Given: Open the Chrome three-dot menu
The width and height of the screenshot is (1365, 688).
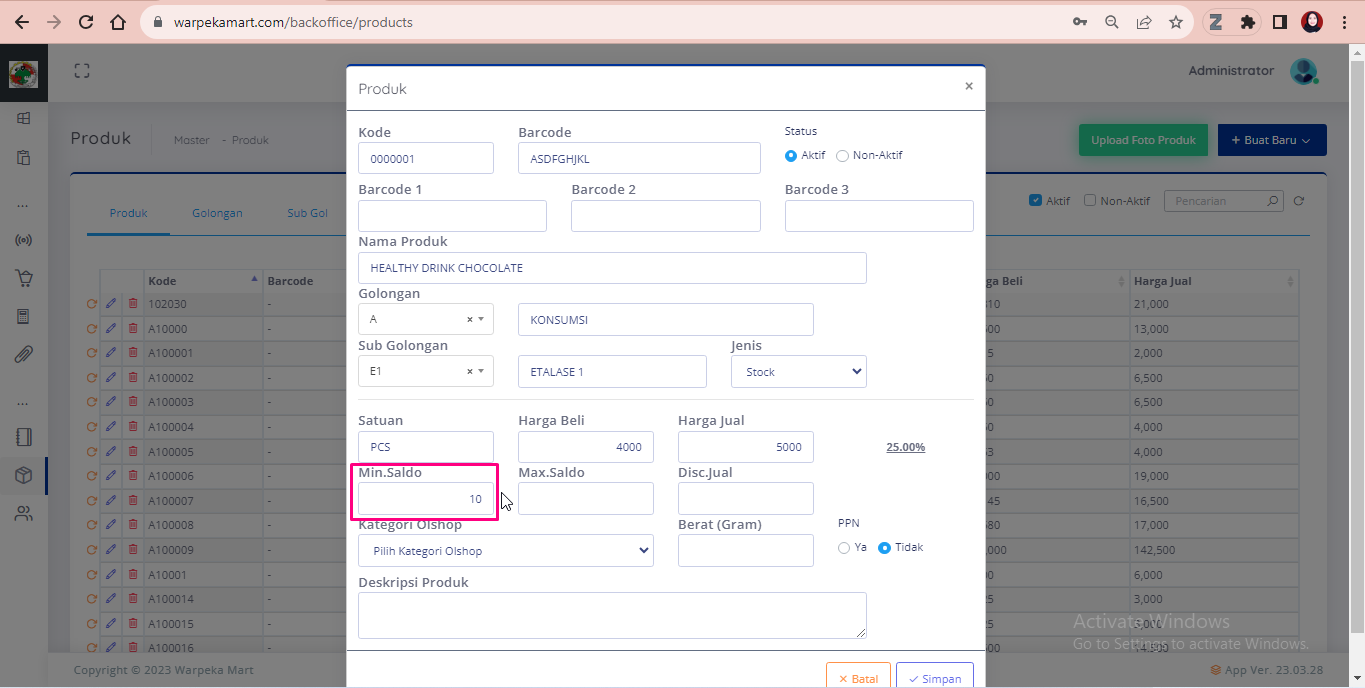Looking at the screenshot, I should (x=1345, y=22).
